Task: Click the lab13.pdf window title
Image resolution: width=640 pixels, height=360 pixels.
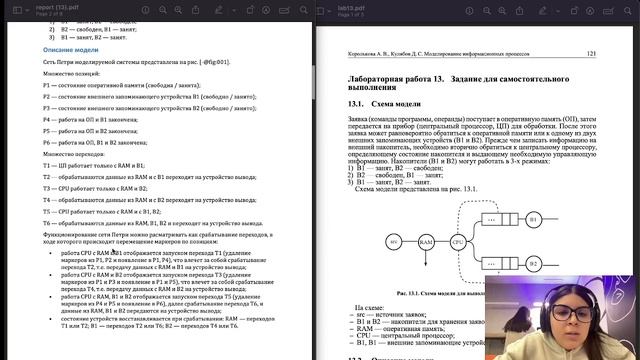Action: [351, 8]
